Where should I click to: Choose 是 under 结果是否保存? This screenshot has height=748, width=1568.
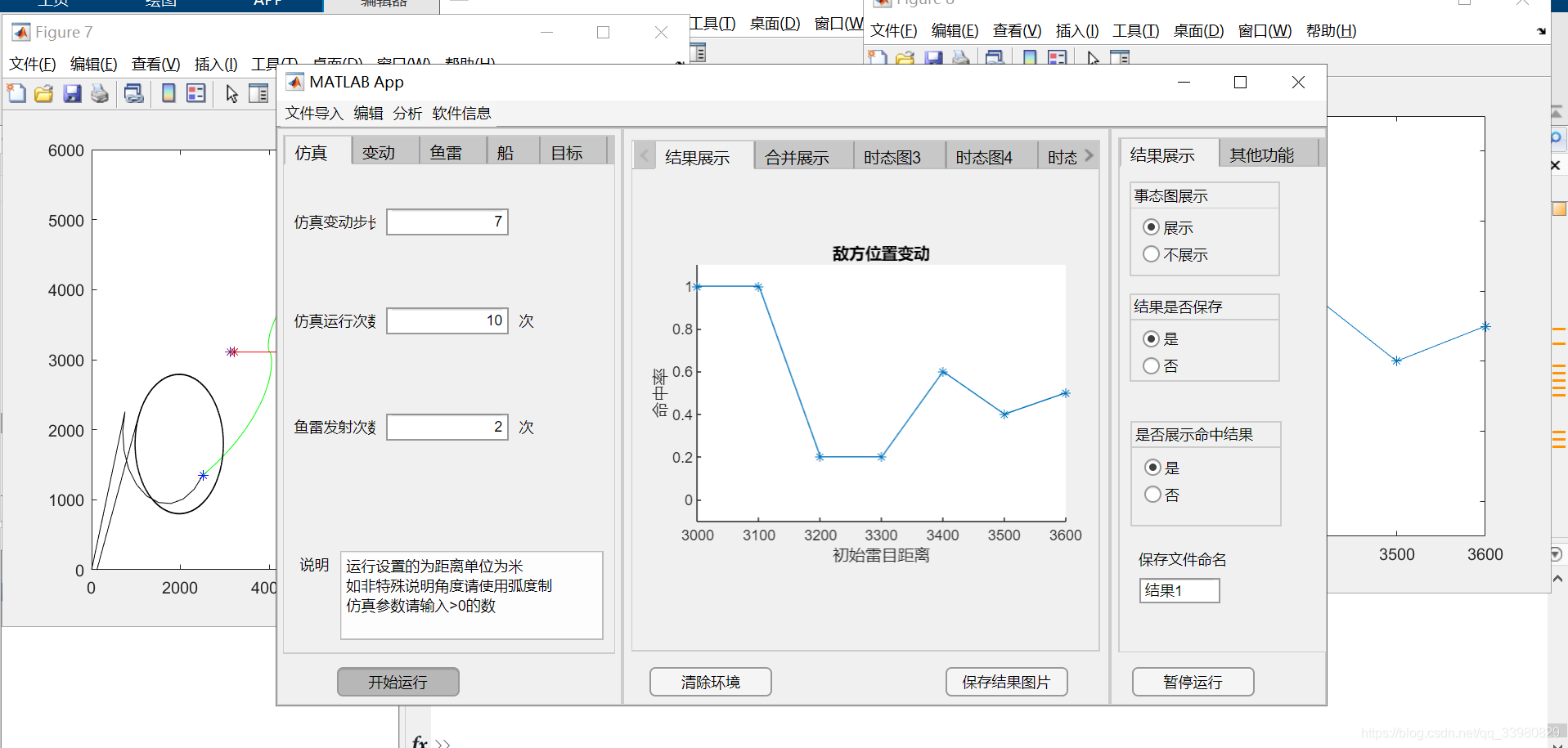tap(1151, 338)
